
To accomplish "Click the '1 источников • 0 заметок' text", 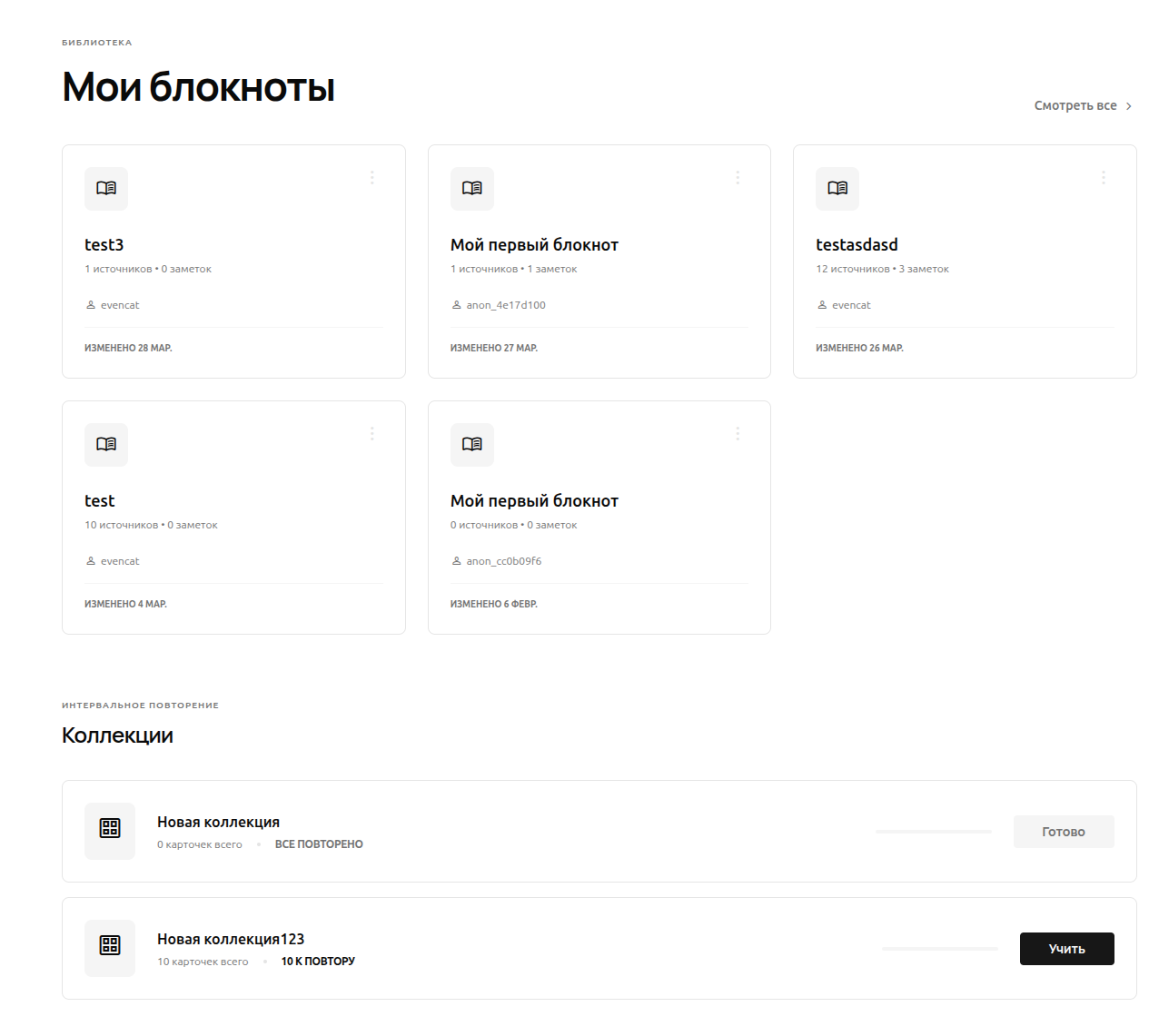I will point(148,269).
